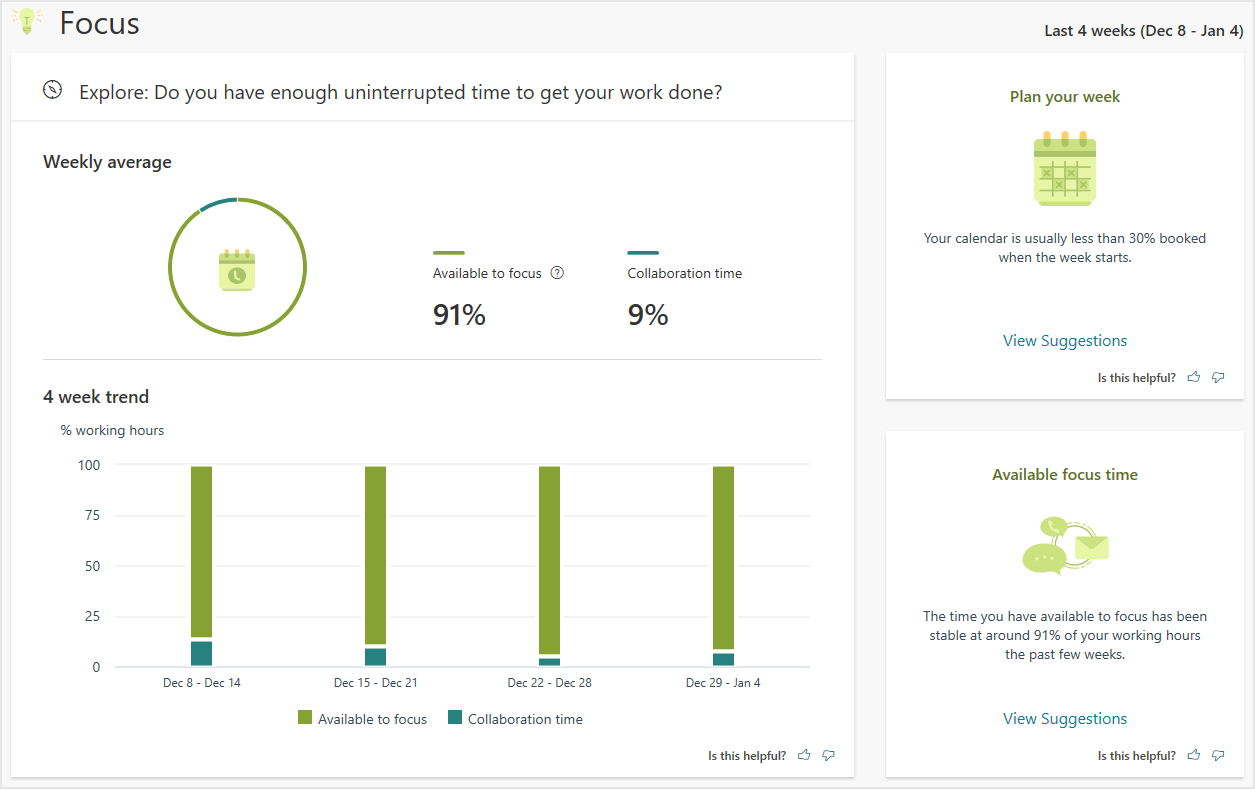This screenshot has width=1255, height=790.
Task: Click the Last 4 weeks date range label
Action: 1143,31
